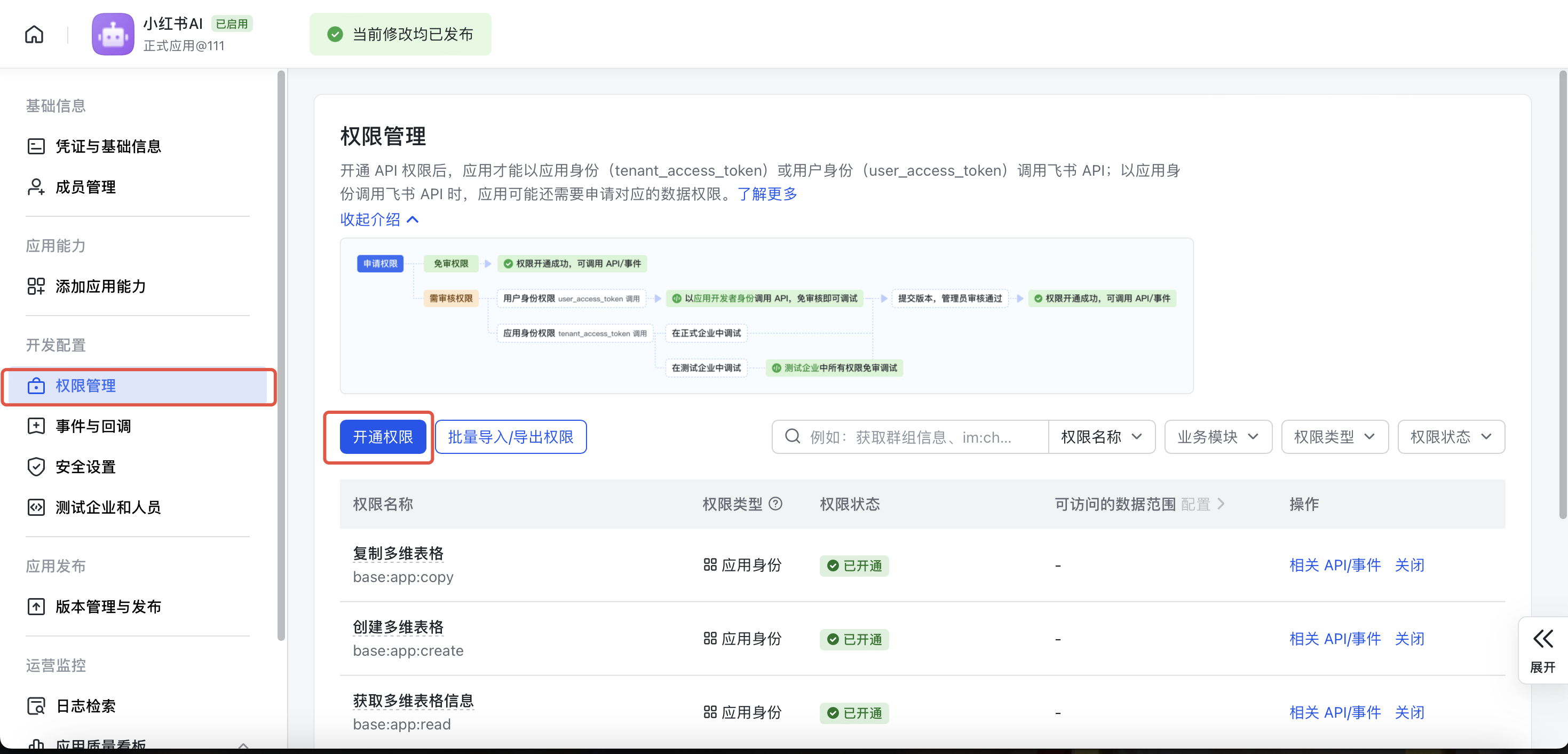The height and width of the screenshot is (754, 1568).
Task: Open the 权限名称 filter dropdown
Action: 1101,437
